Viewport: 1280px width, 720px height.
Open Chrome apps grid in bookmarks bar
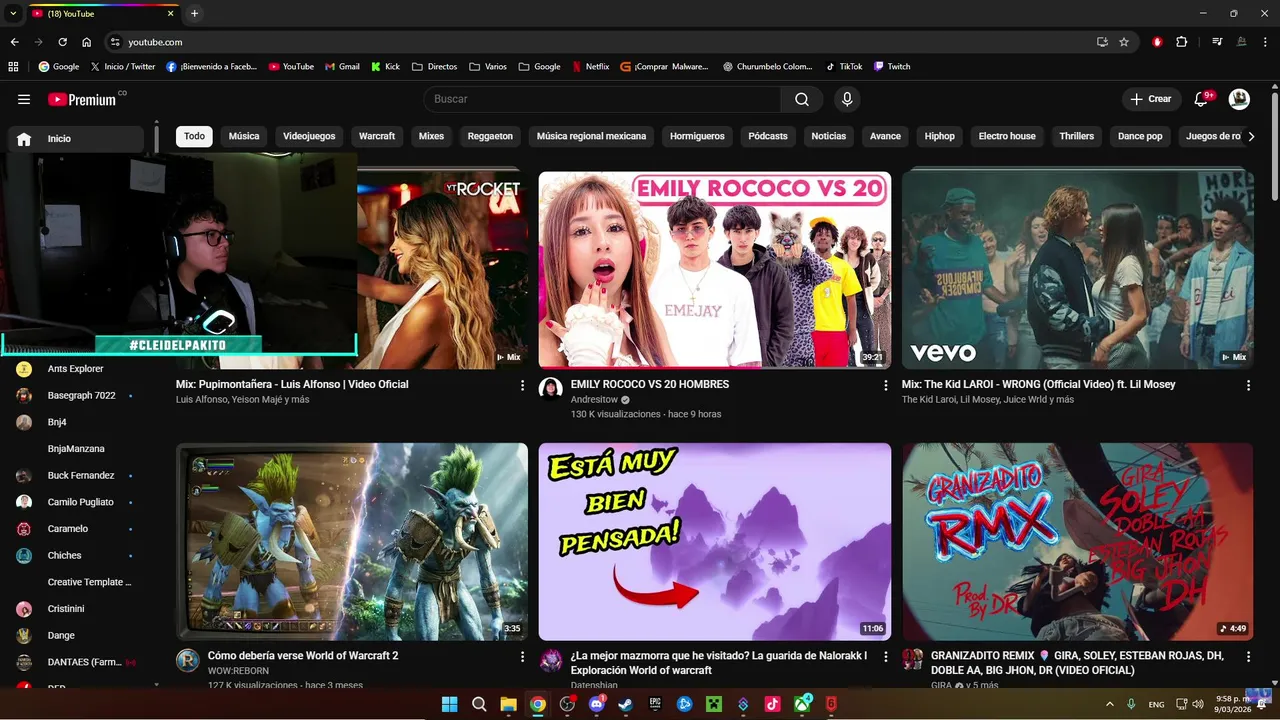click(13, 67)
